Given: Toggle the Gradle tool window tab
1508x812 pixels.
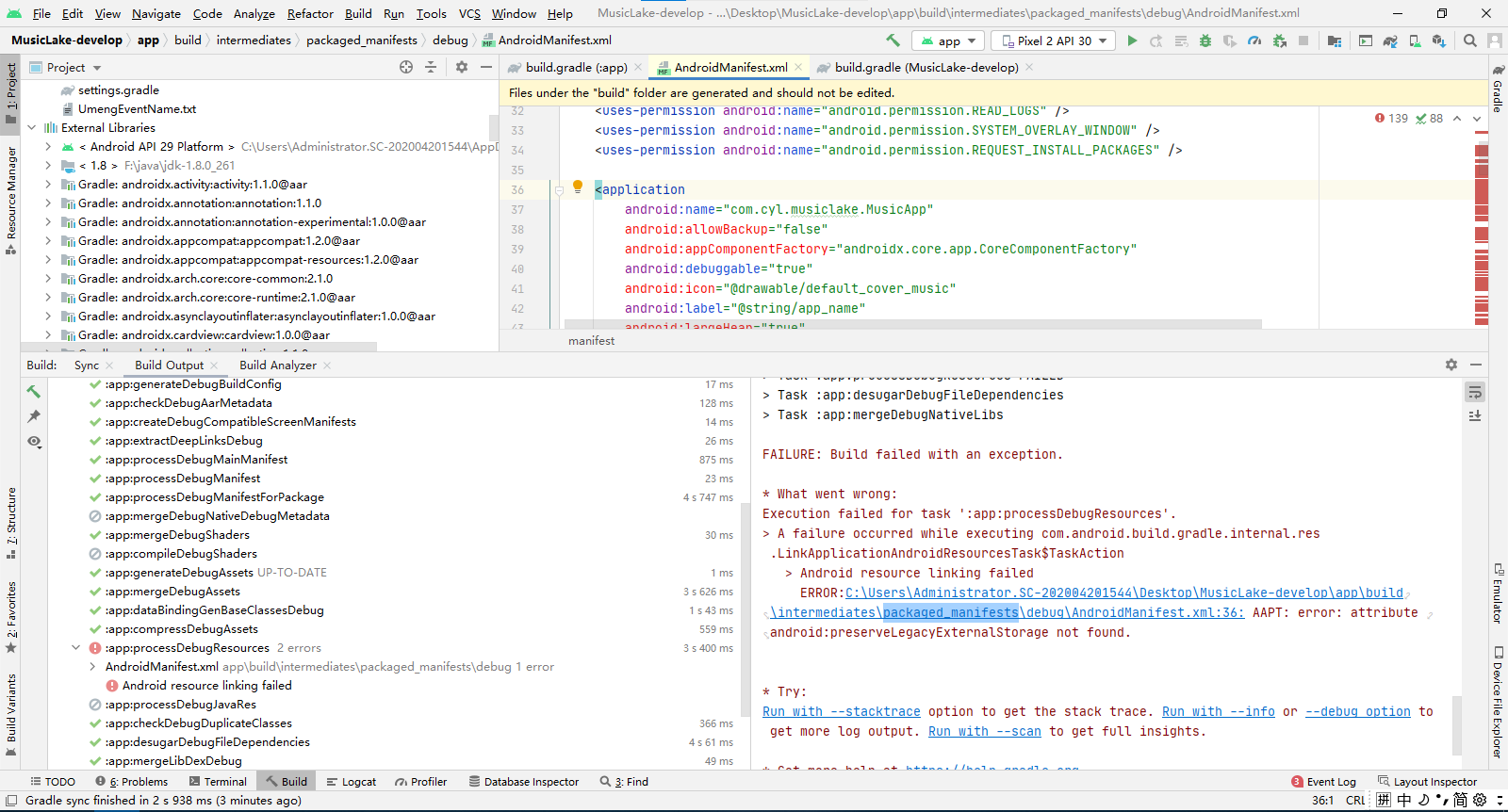Looking at the screenshot, I should click(x=1498, y=90).
